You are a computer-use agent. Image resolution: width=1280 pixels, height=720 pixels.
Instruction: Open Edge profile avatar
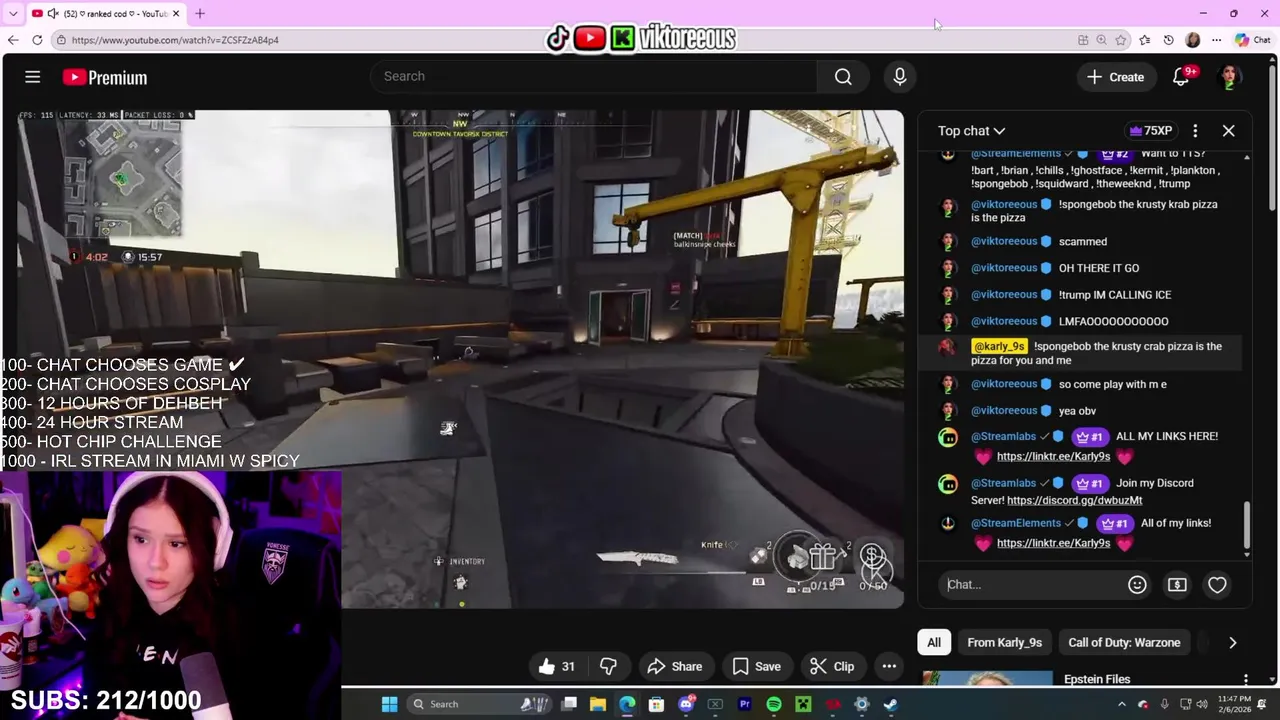(x=1193, y=40)
